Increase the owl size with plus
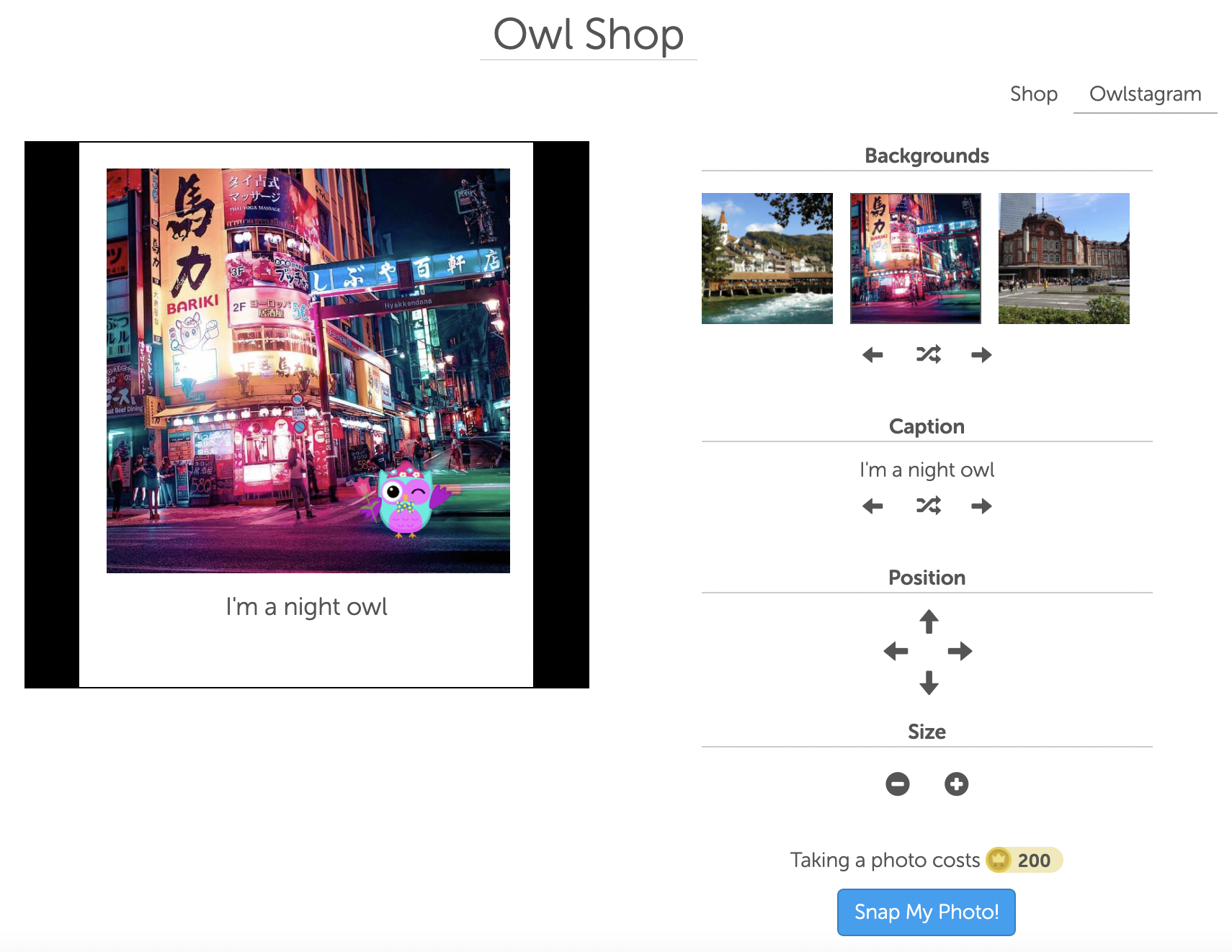This screenshot has height=952, width=1232. (x=957, y=783)
